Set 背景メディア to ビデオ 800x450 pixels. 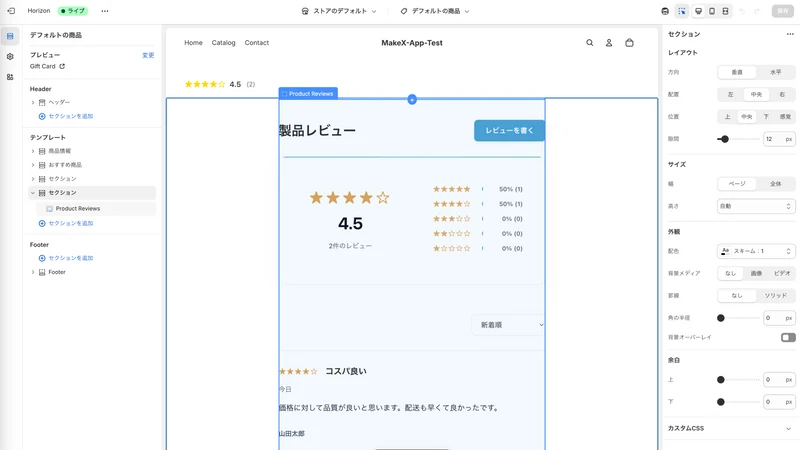(x=782, y=273)
